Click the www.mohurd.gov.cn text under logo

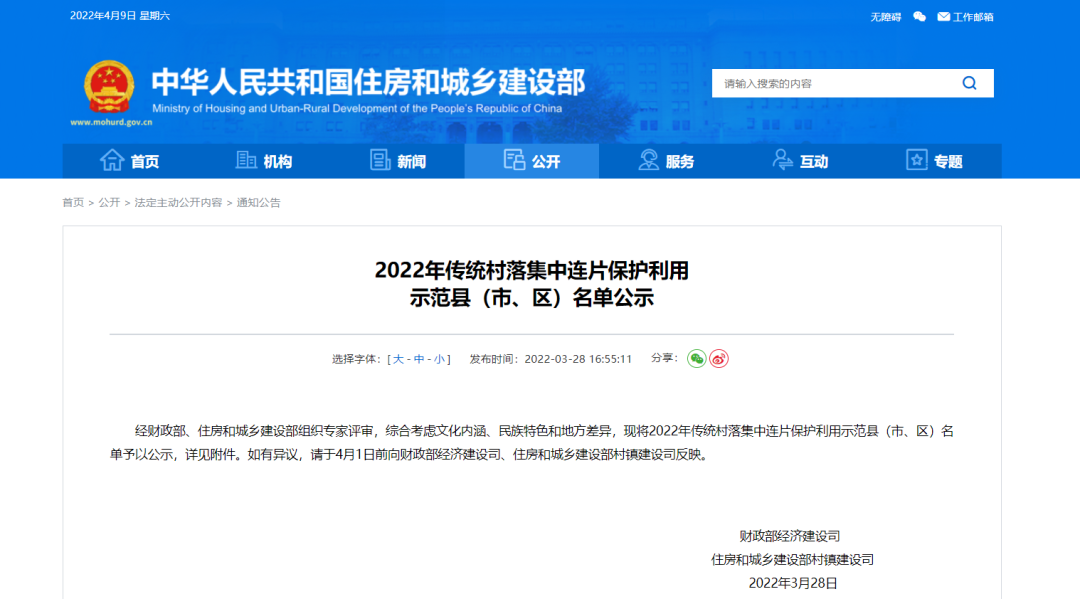[111, 122]
